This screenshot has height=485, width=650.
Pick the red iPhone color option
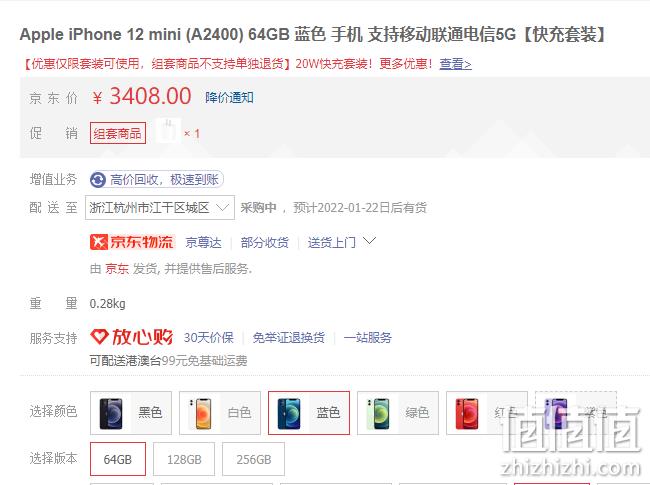click(487, 413)
